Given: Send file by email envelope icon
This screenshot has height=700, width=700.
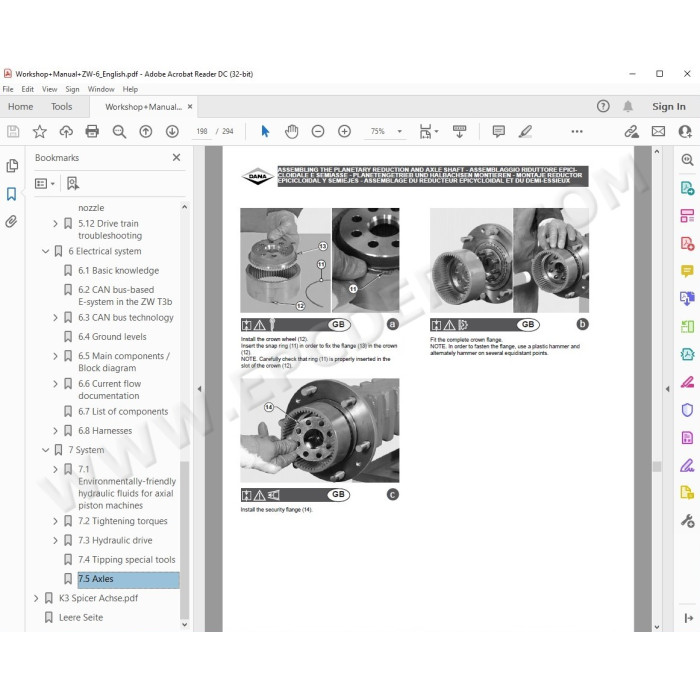Looking at the screenshot, I should pyautogui.click(x=658, y=131).
